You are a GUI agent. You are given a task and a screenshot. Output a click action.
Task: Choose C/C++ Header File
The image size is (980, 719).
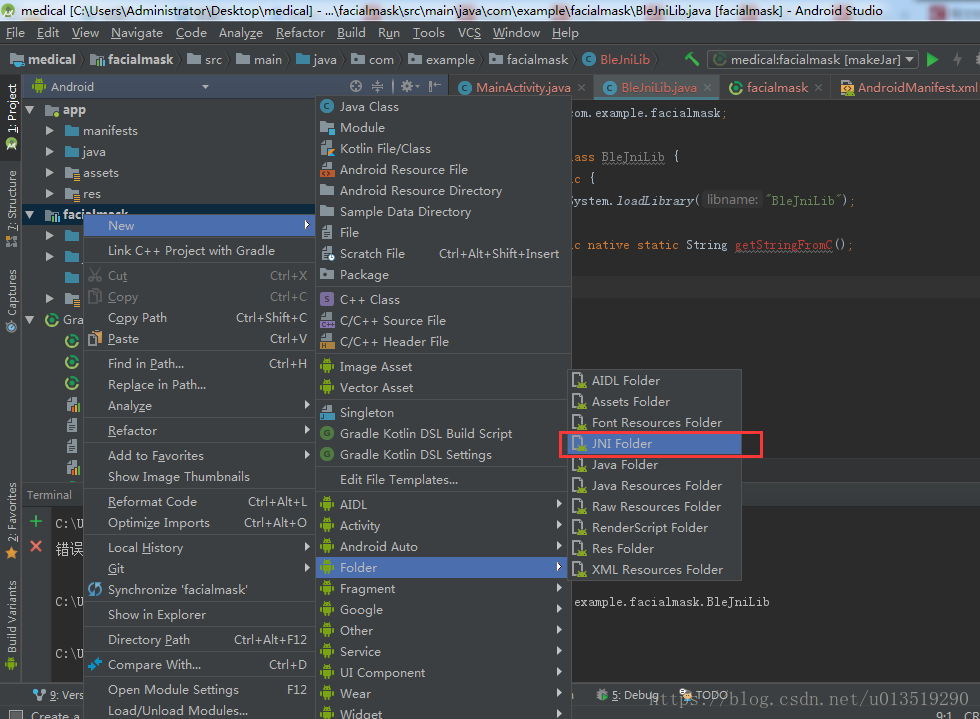click(x=444, y=341)
